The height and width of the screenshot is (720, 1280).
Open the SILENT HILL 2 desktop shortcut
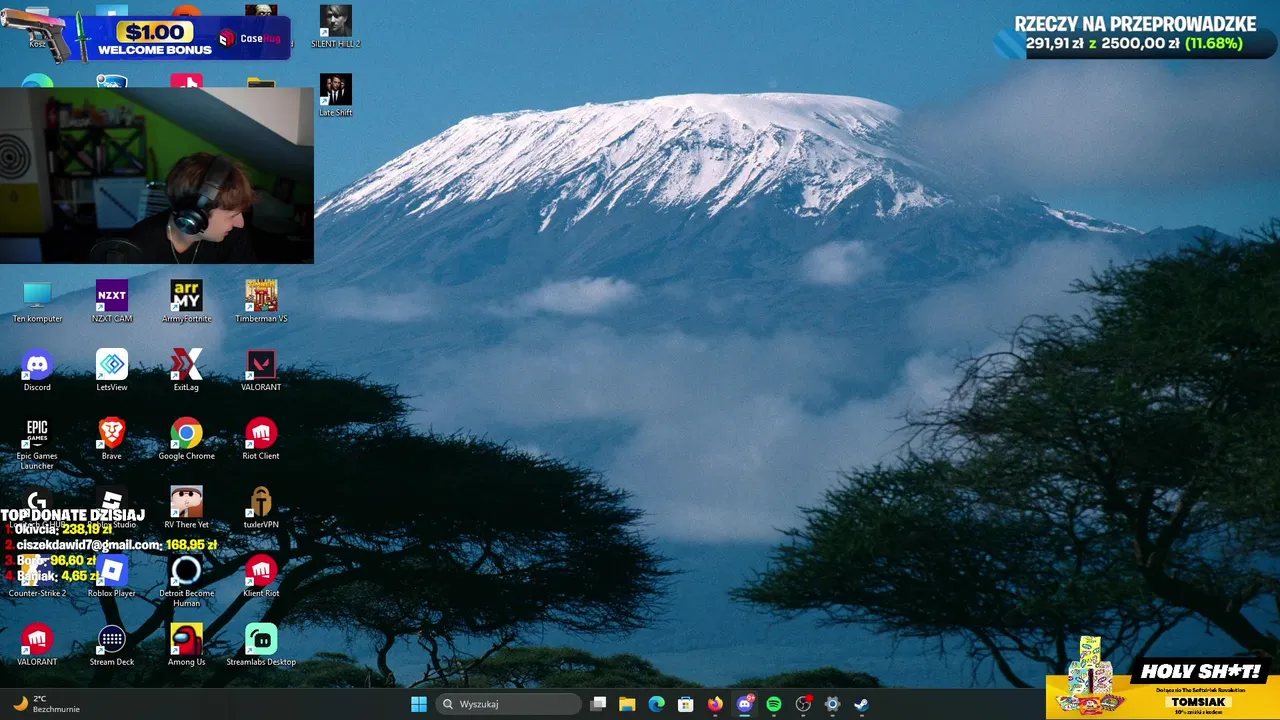[335, 26]
